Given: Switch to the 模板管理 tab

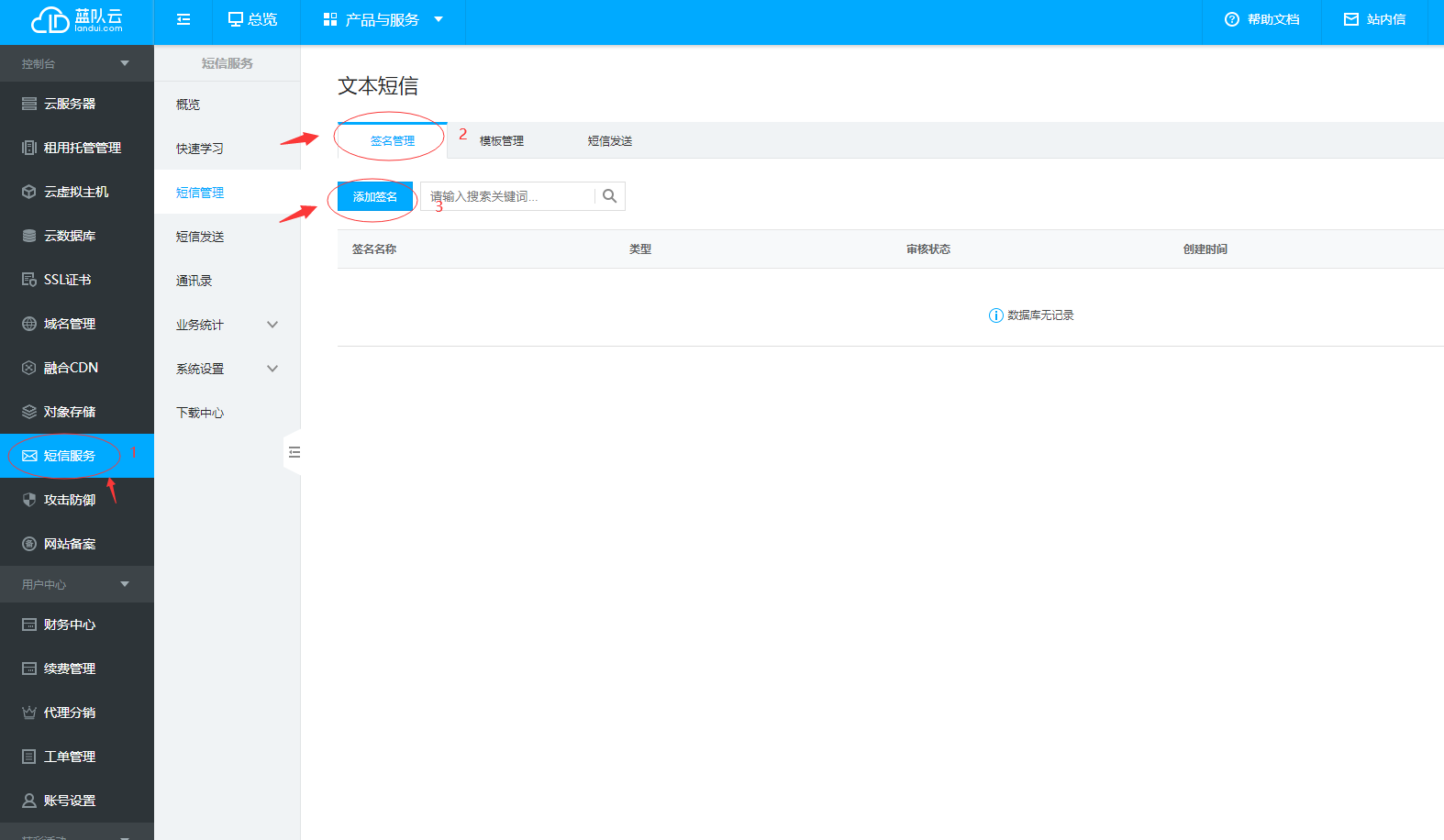Looking at the screenshot, I should [x=502, y=140].
